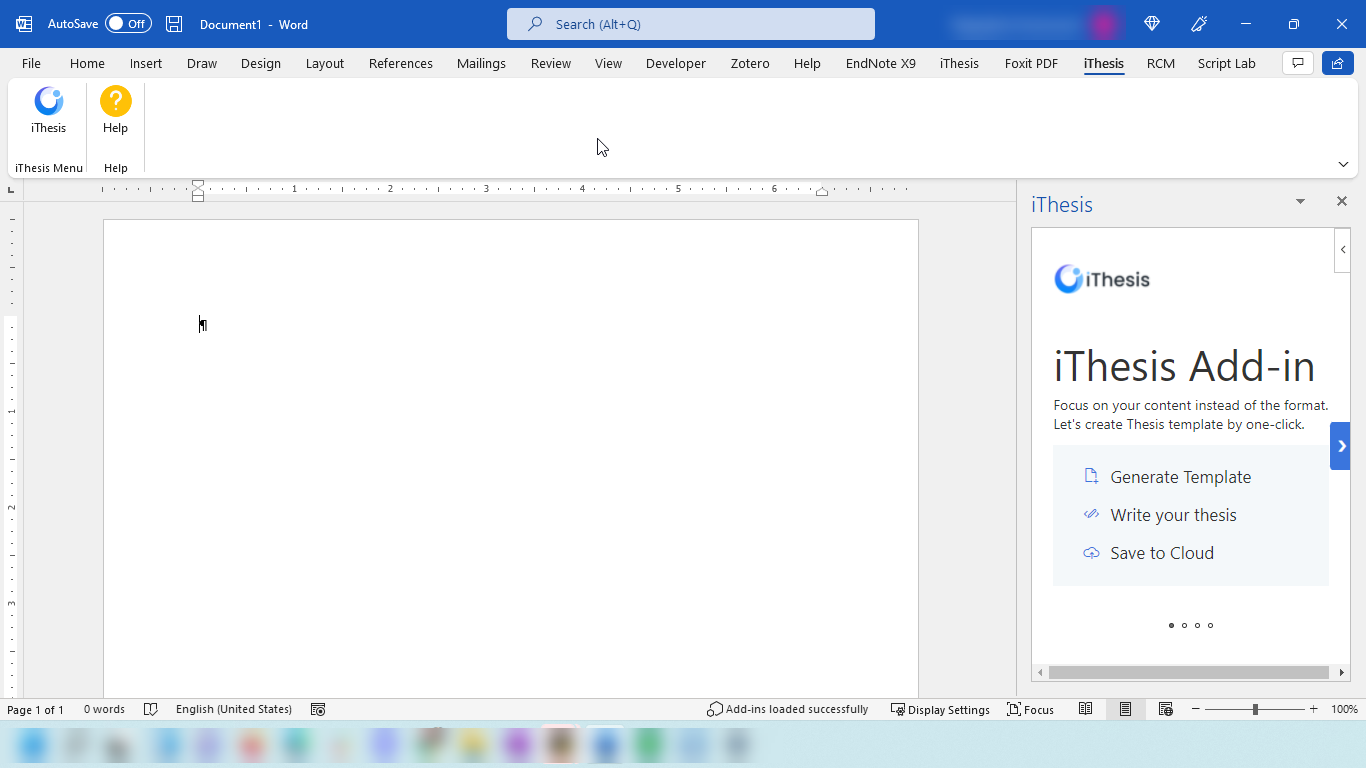Open the RCM tab
The image size is (1366, 768).
1161,63
